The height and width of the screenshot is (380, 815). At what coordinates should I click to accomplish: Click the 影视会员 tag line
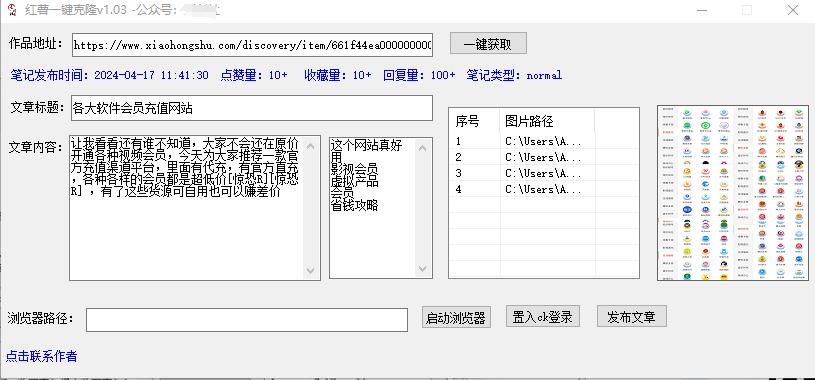tap(354, 169)
